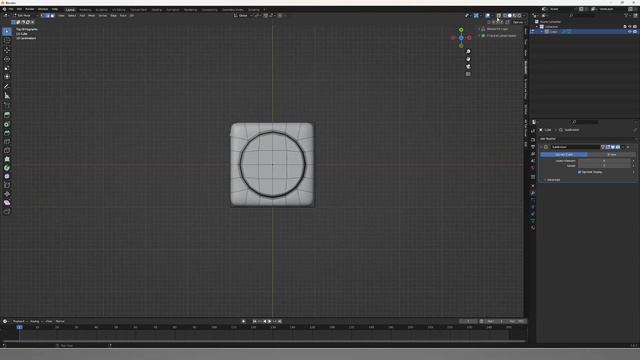Screen dimensions: 640x360
Task: Switch to face select mode
Action: click(52, 16)
